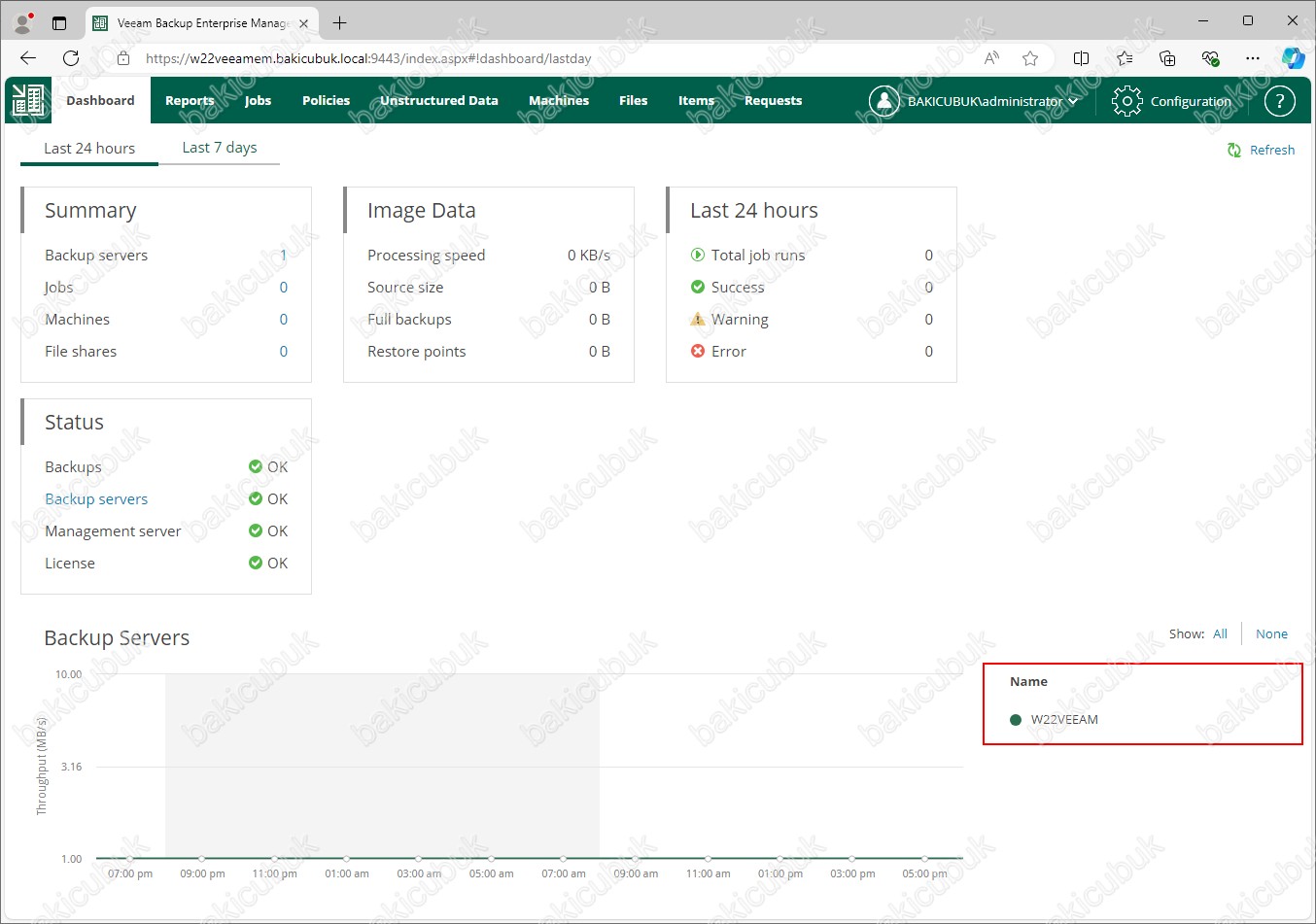
Task: Select the Last 24 hours view
Action: [89, 148]
